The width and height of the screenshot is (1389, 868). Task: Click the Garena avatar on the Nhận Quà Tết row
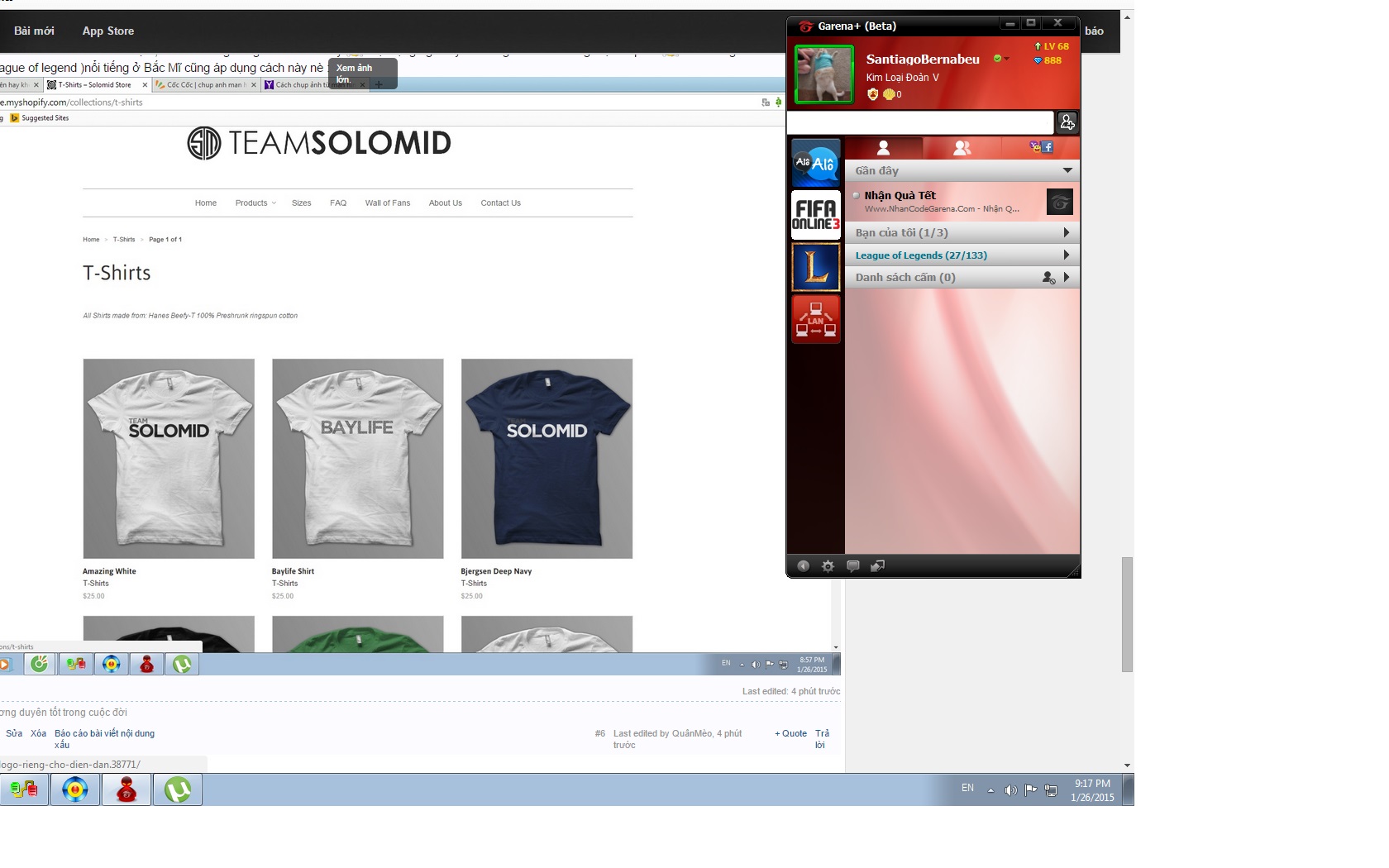point(1059,202)
